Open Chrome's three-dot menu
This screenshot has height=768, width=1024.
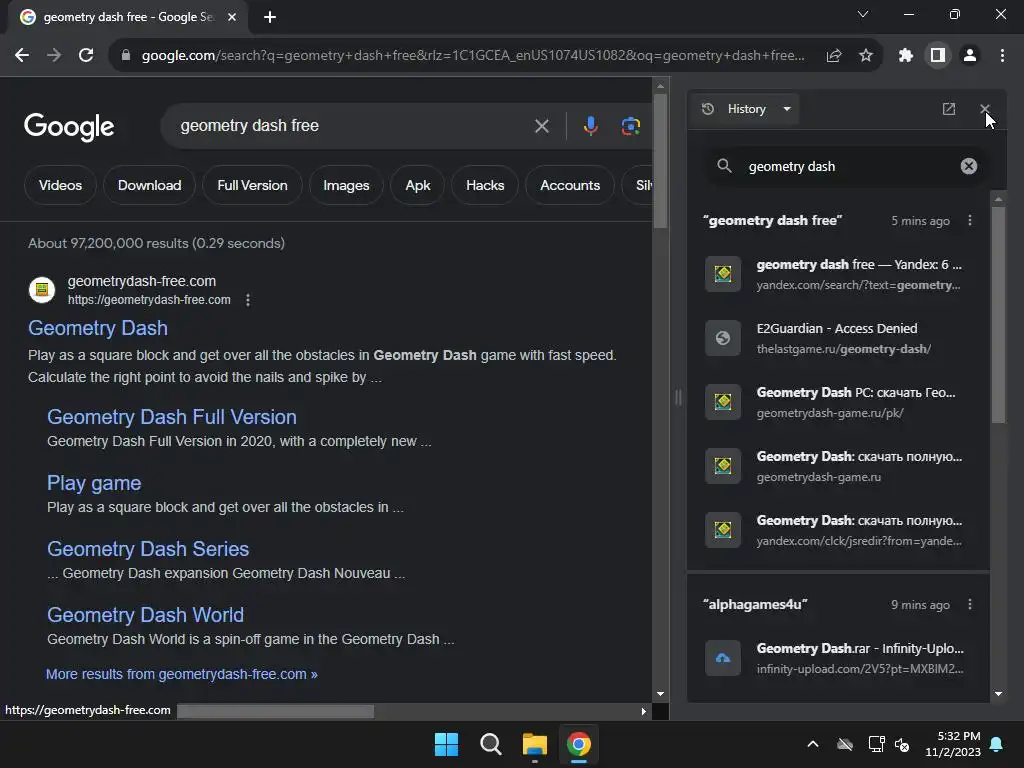(1002, 56)
